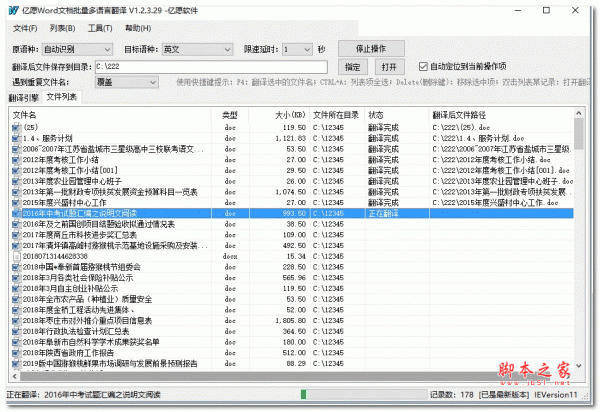Click the file icon of 2018年陕西省政府工作报告

coord(16,352)
